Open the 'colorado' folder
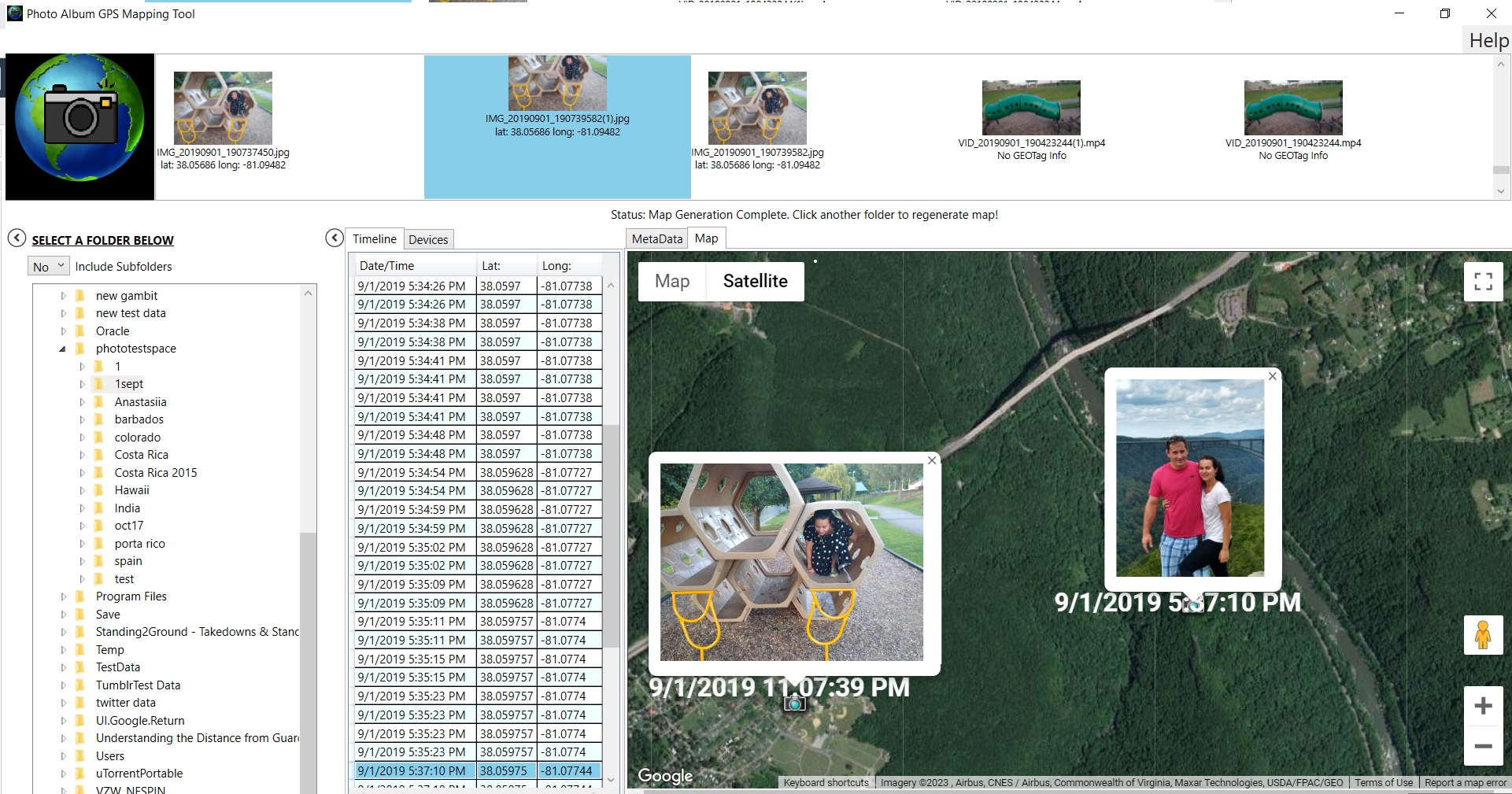This screenshot has width=1512, height=794. pyautogui.click(x=138, y=438)
